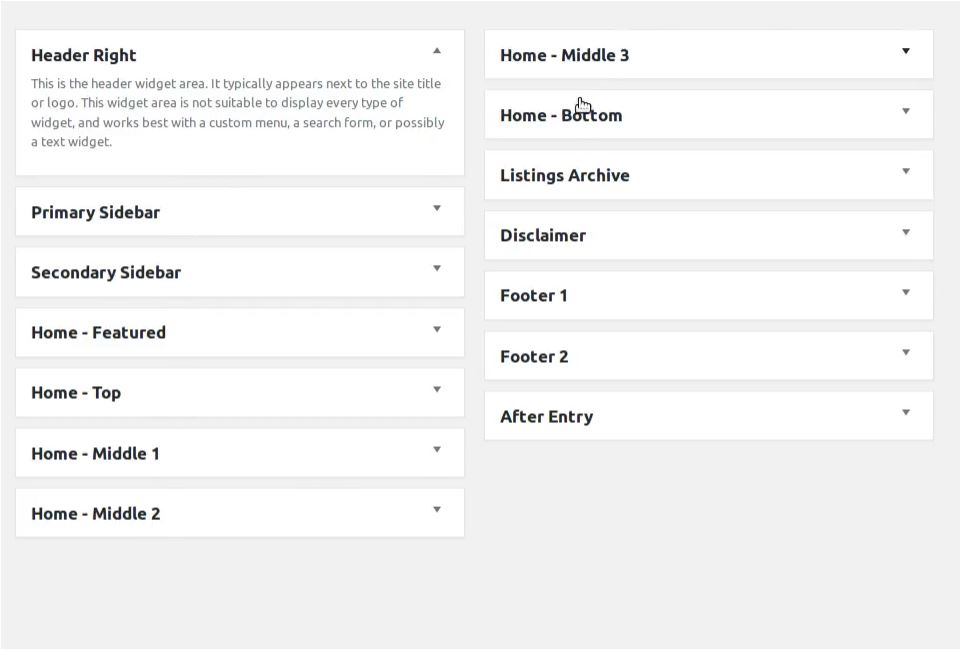Viewport: 961px width, 650px height.
Task: Expand Primary Sidebar using its arrow
Action: point(437,208)
